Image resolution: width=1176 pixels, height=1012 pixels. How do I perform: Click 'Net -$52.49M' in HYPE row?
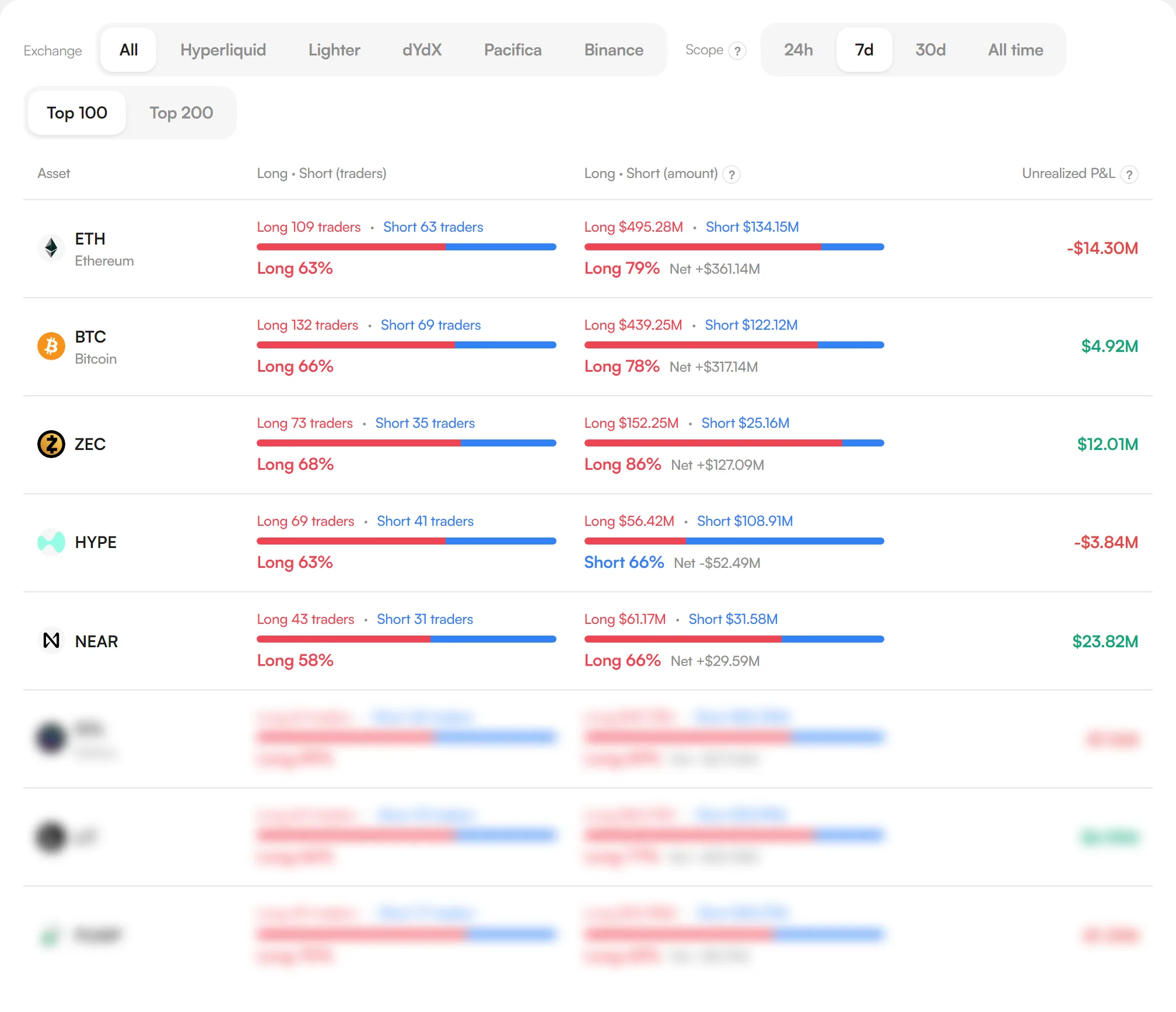(x=717, y=563)
